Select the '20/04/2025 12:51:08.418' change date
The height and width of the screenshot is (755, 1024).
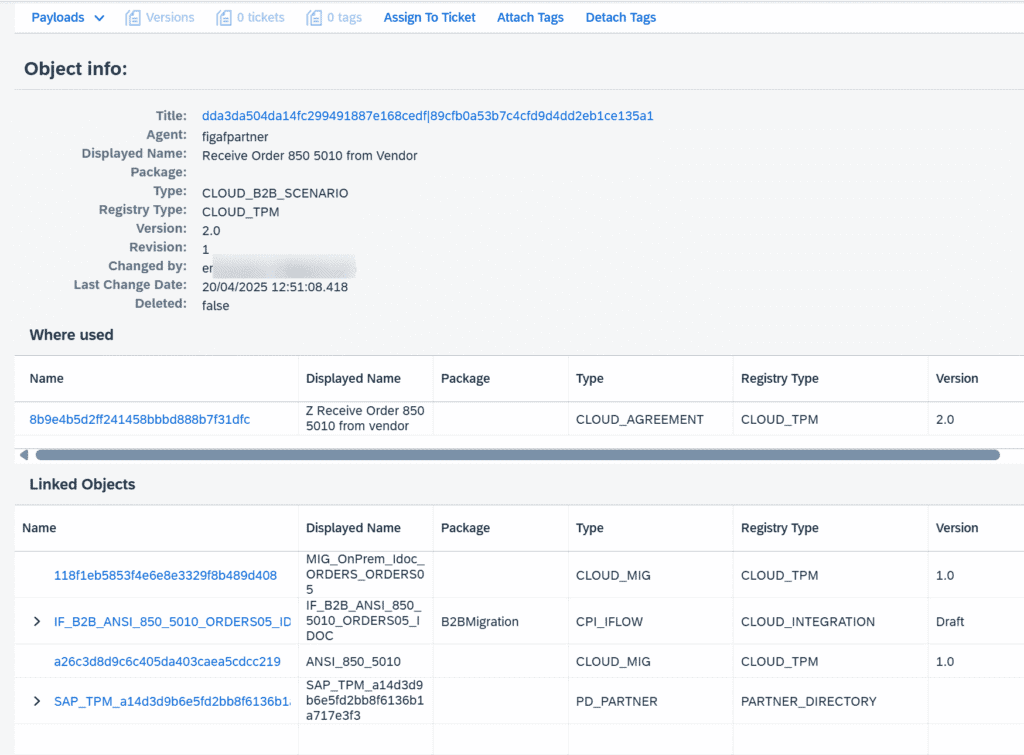(274, 287)
